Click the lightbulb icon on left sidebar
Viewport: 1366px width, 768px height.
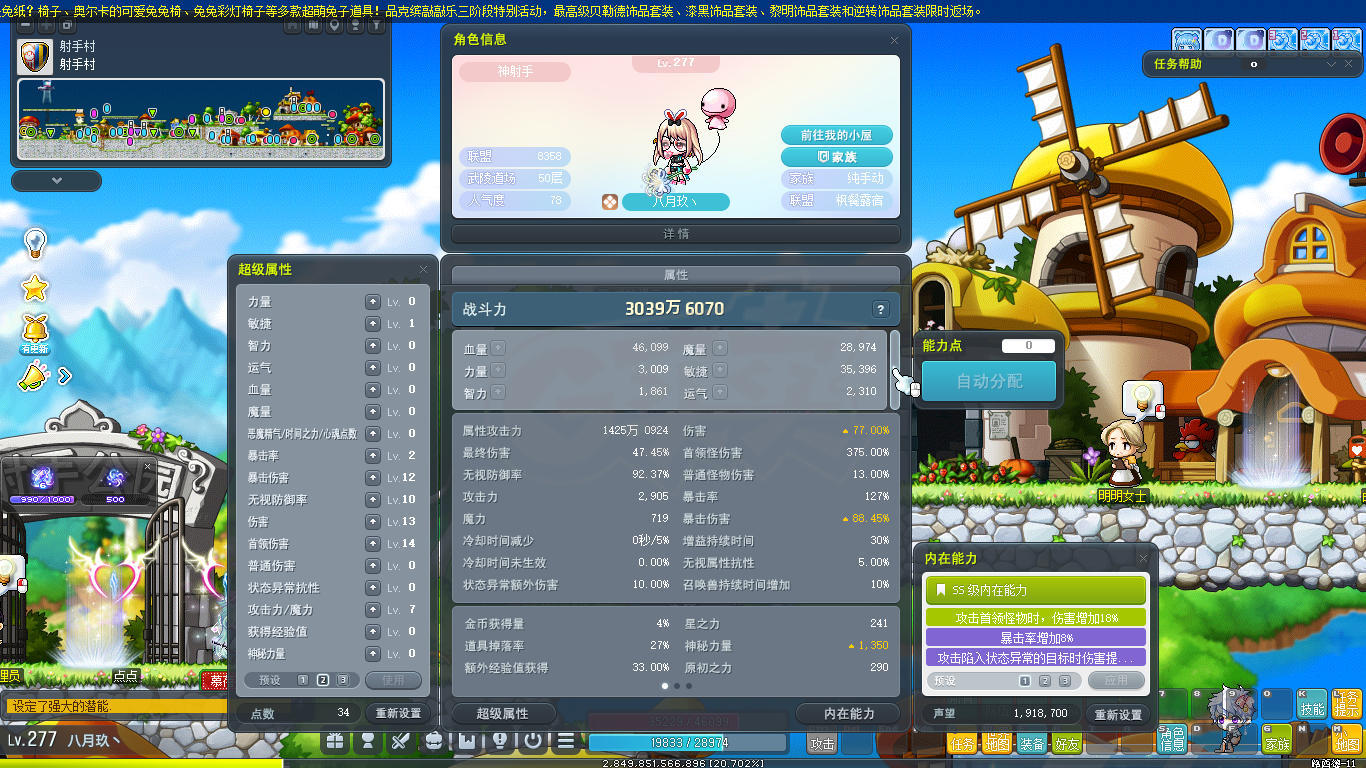tap(35, 242)
